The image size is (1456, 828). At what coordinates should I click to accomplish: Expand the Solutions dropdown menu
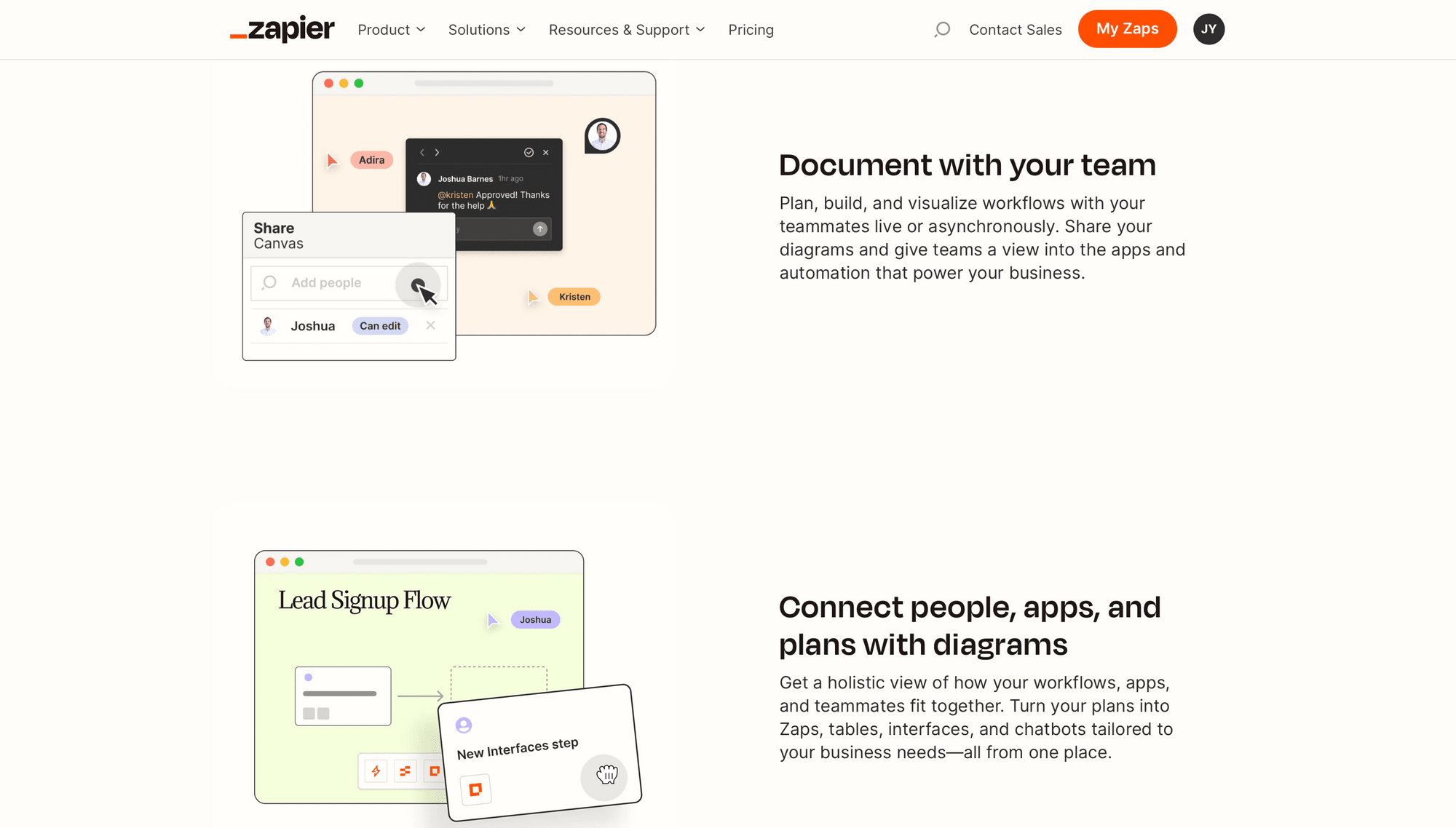[x=486, y=30]
